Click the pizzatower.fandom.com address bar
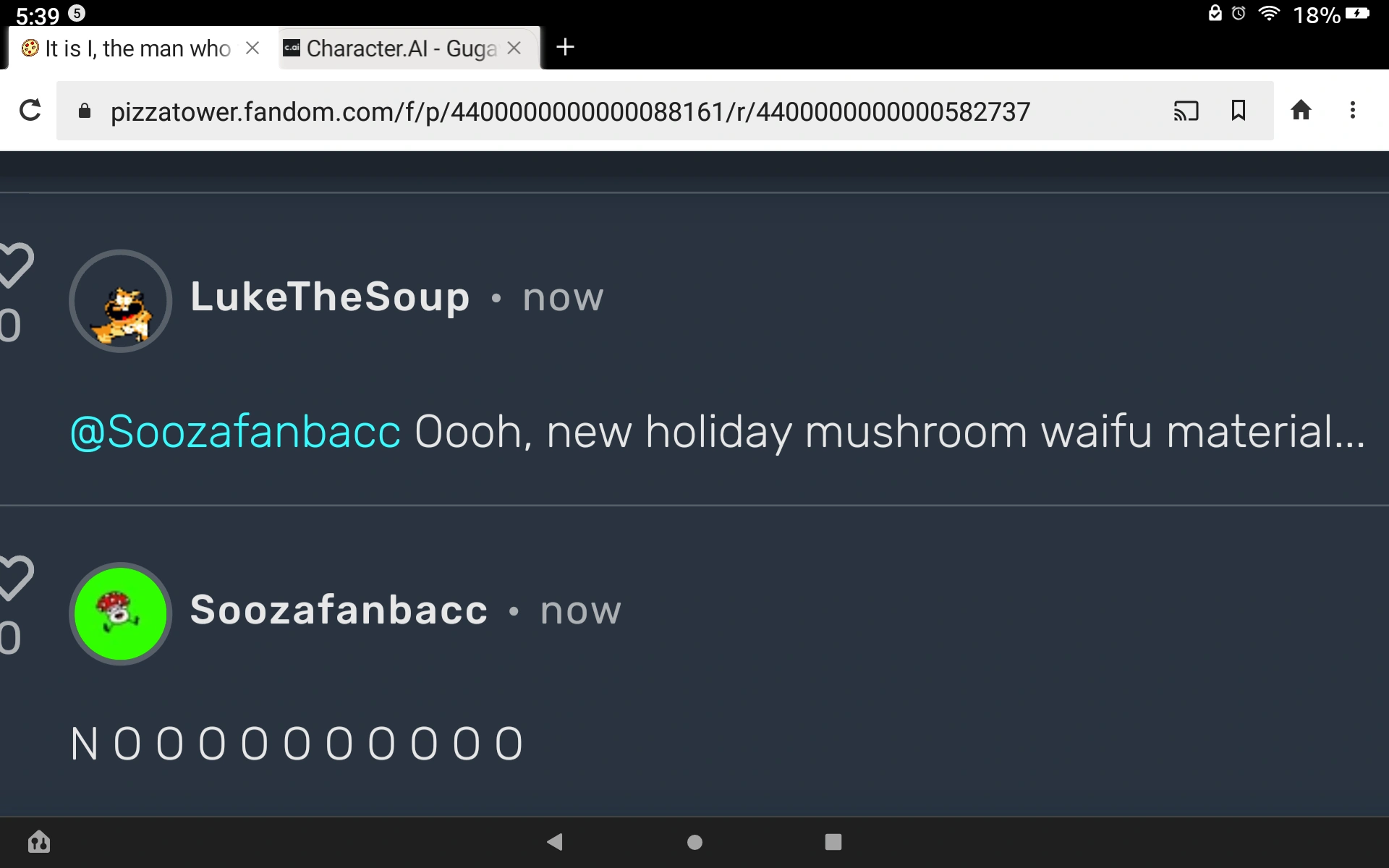 point(570,112)
